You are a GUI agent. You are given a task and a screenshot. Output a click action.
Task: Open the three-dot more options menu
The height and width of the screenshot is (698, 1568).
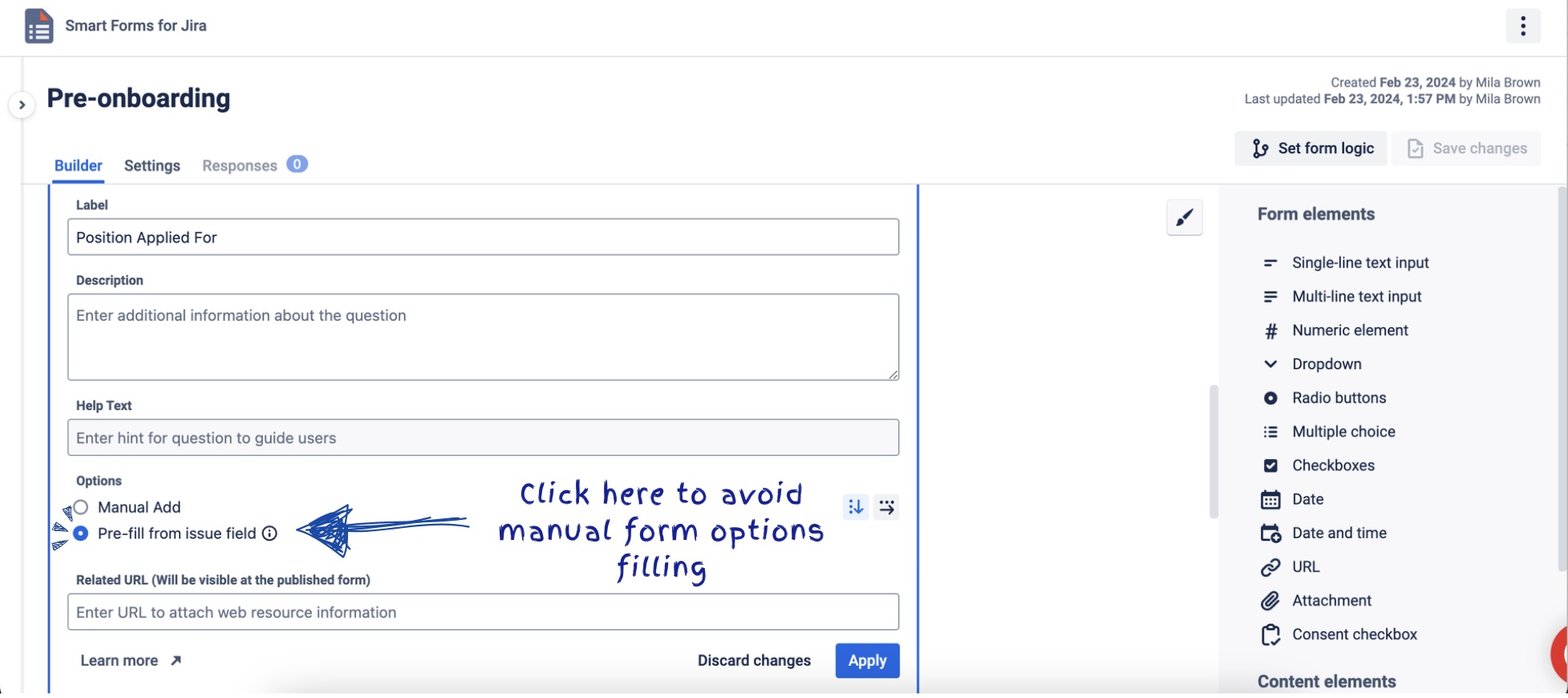pos(1522,26)
